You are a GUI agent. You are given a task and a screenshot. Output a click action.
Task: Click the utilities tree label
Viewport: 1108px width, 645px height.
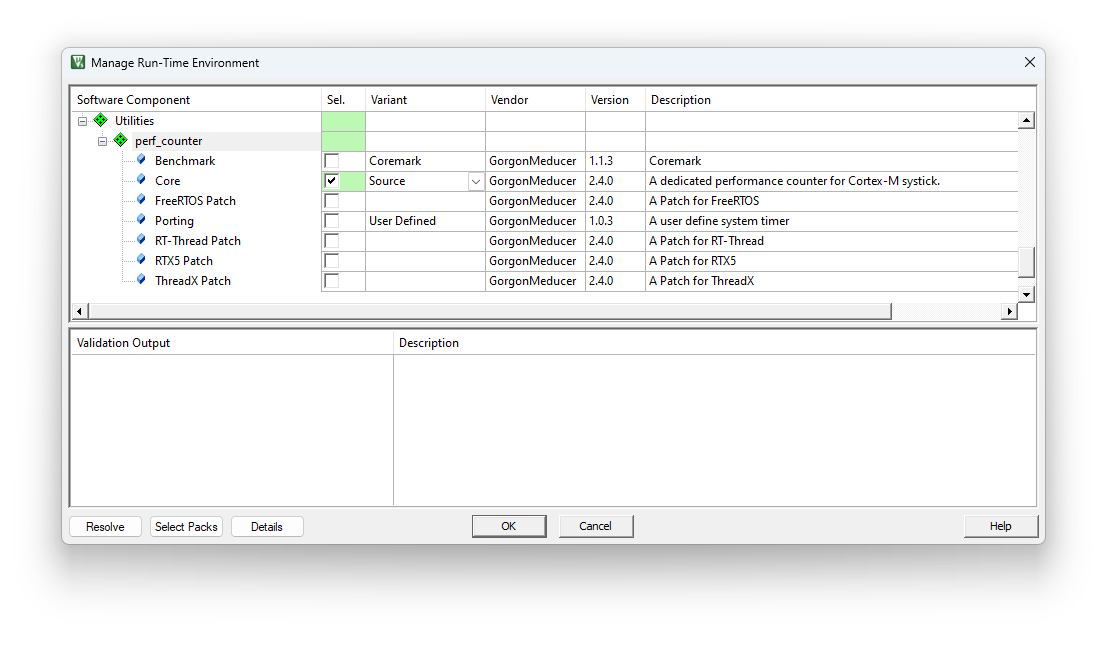(134, 121)
